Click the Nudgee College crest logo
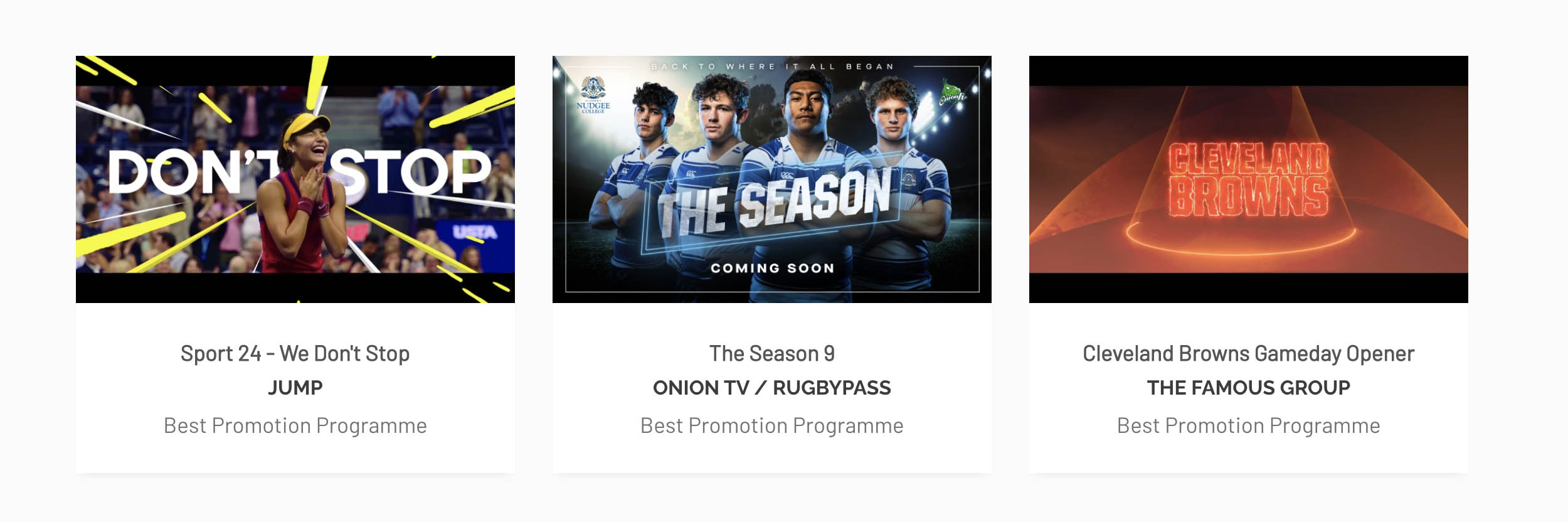Screen dimensions: 1568x522 pyautogui.click(x=593, y=95)
